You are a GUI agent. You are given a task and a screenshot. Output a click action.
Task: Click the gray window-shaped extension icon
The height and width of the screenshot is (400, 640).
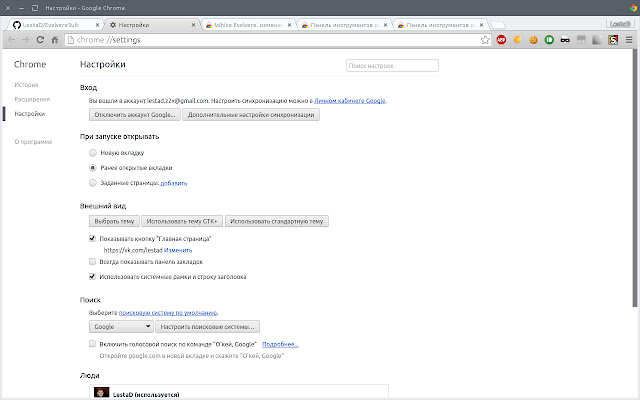tap(581, 40)
